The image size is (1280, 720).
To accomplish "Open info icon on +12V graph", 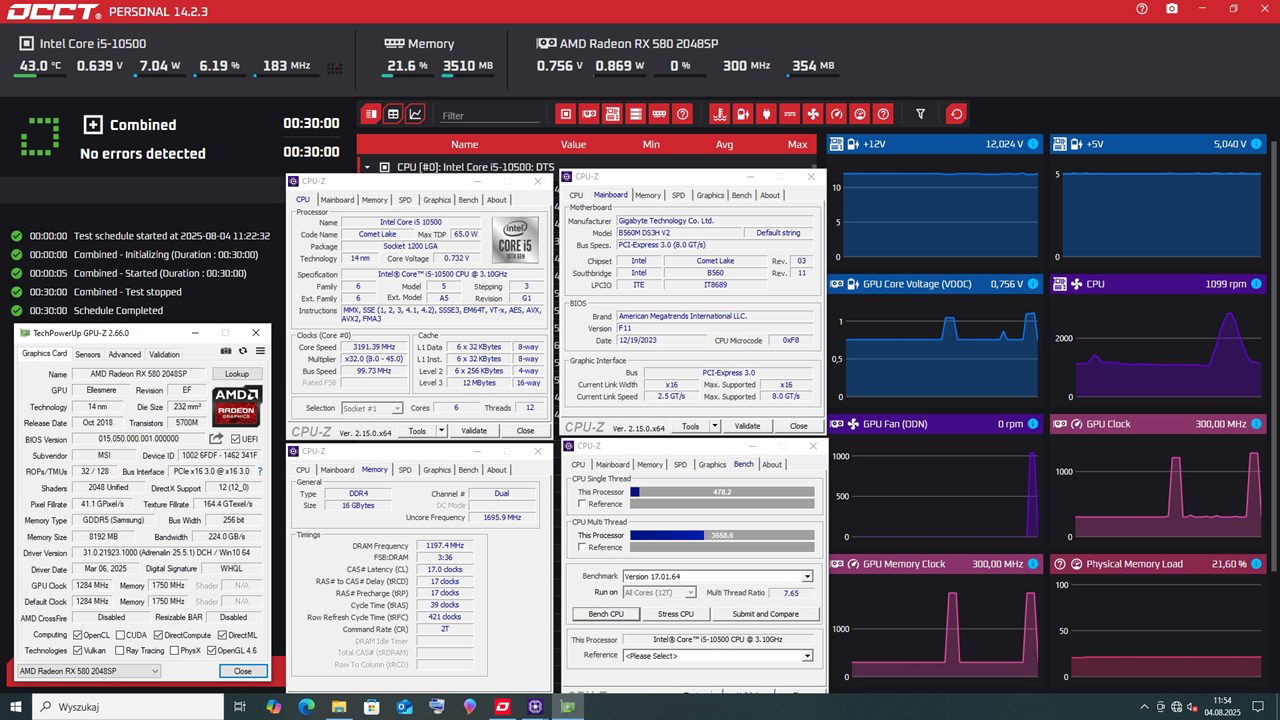I will pos(1033,144).
